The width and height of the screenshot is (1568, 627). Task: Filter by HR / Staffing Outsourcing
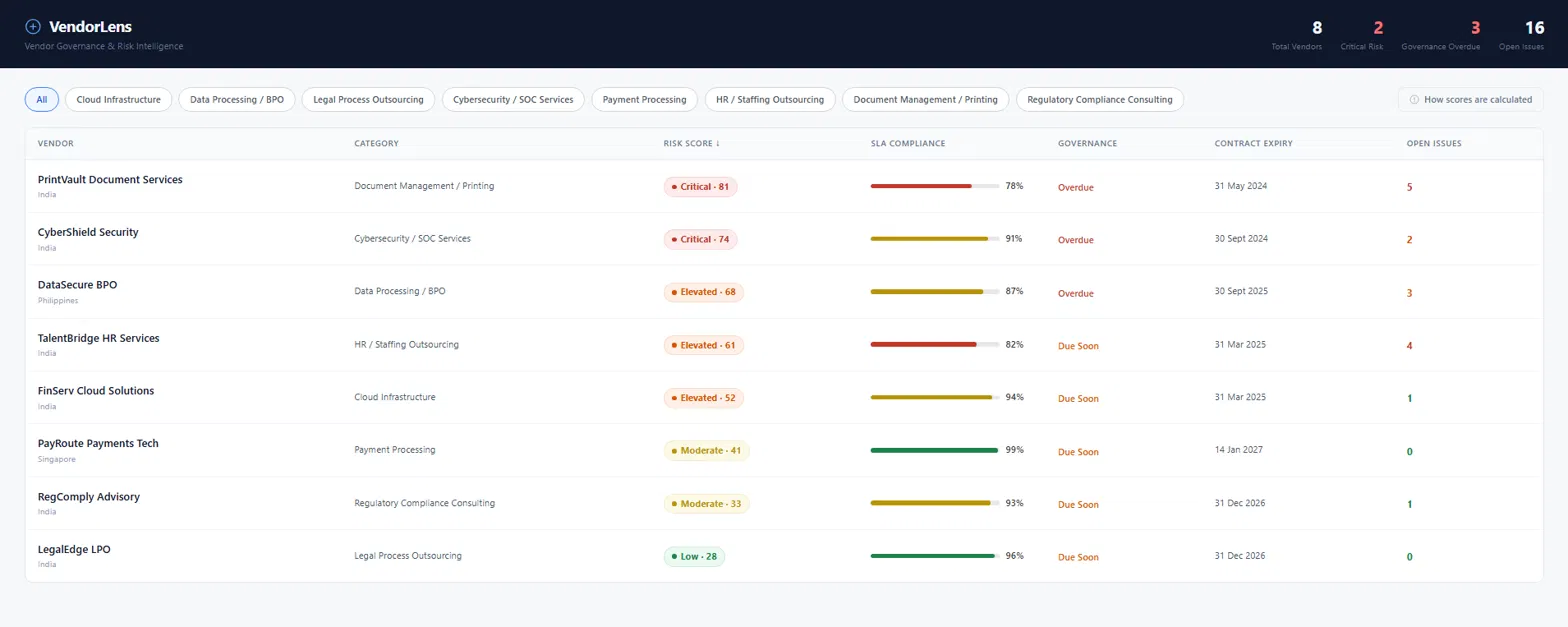(770, 100)
